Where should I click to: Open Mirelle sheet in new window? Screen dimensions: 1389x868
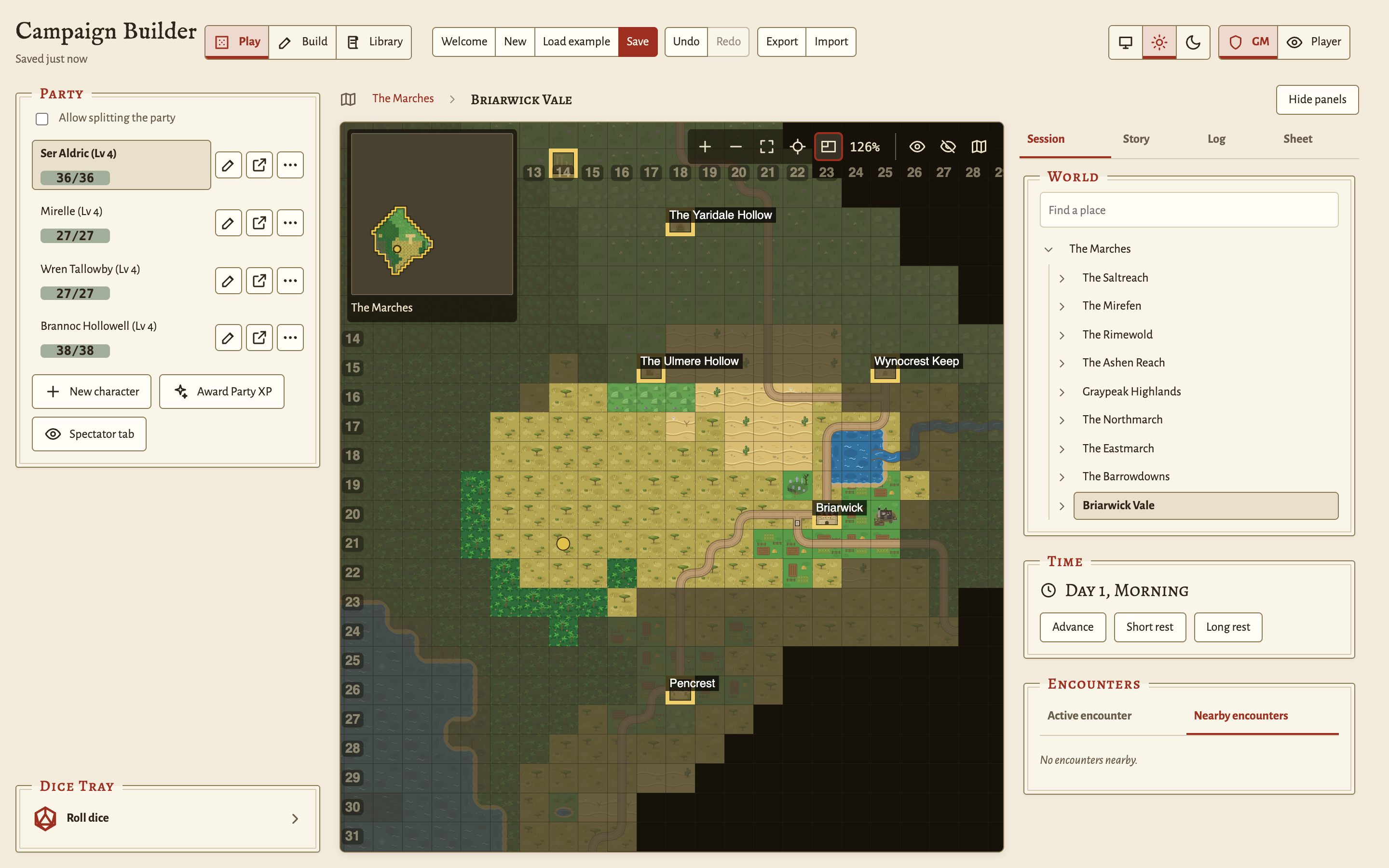click(x=259, y=223)
